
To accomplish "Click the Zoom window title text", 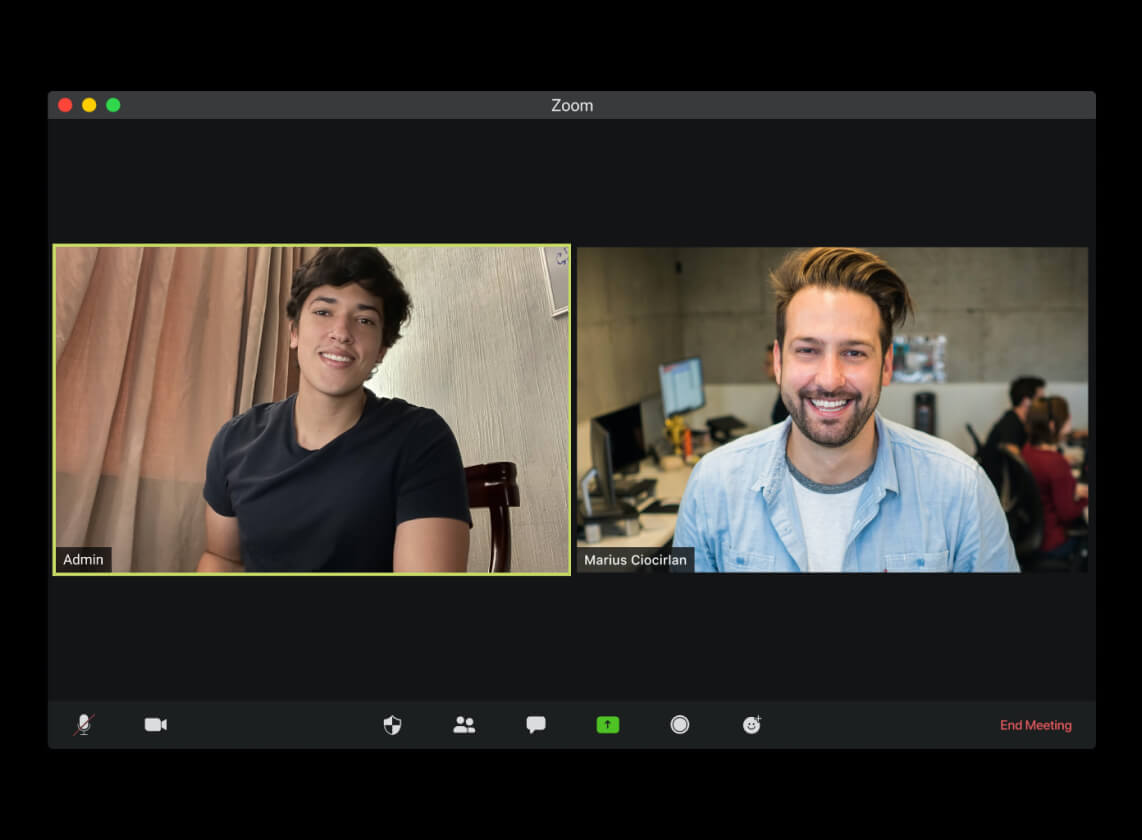I will [x=572, y=106].
